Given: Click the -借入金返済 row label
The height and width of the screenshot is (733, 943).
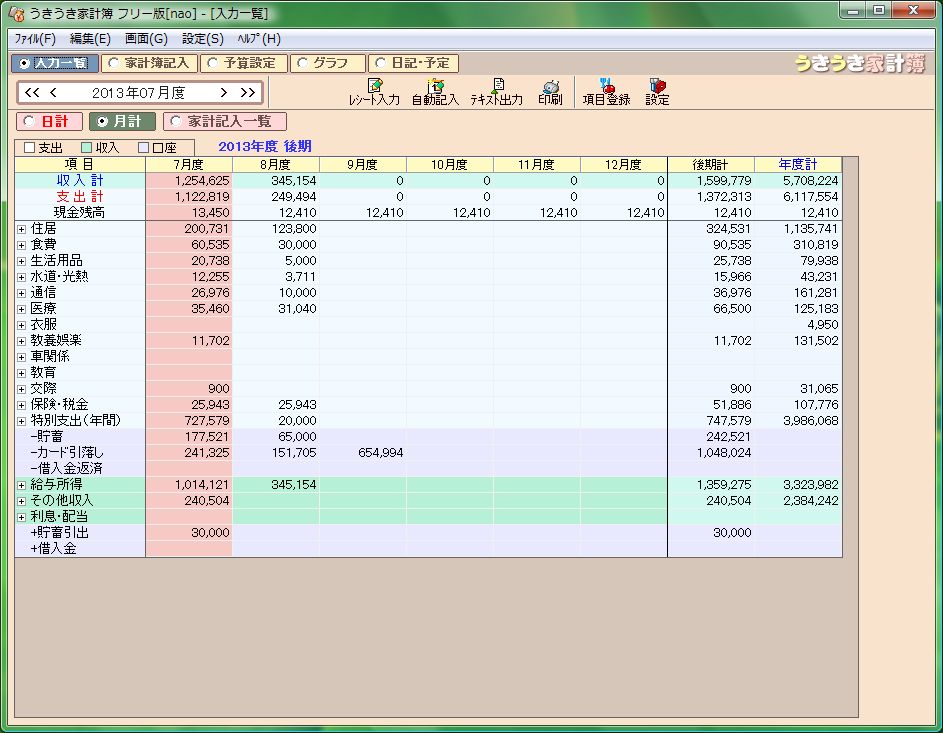Looking at the screenshot, I should tap(66, 468).
